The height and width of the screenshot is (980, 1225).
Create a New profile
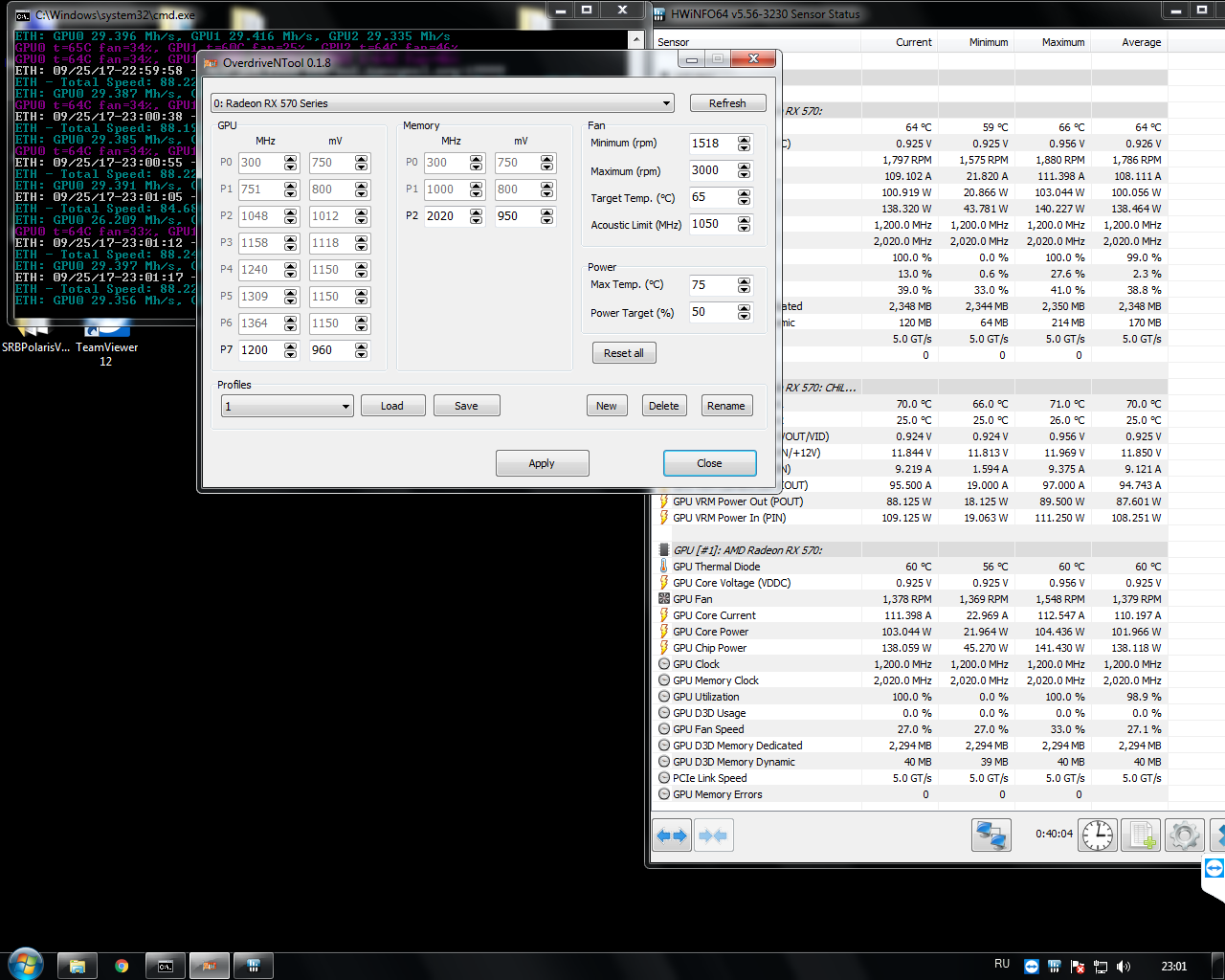click(607, 406)
